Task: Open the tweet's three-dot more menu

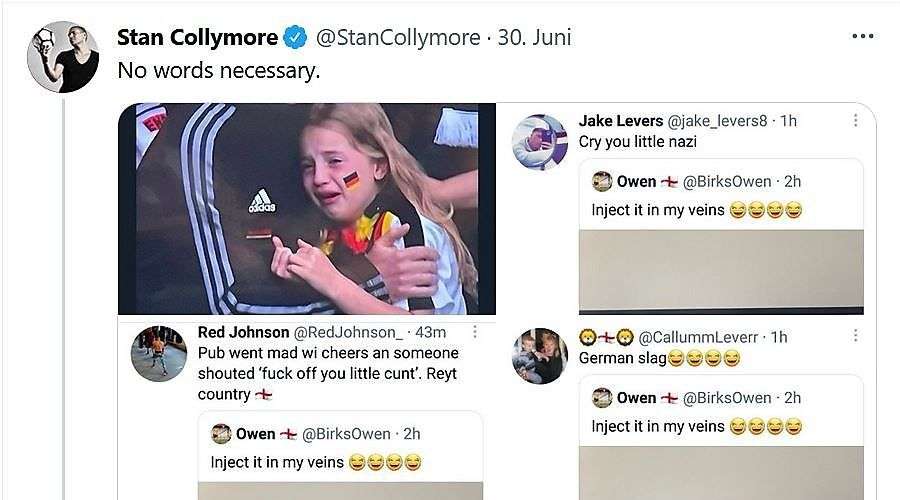Action: pos(863,36)
